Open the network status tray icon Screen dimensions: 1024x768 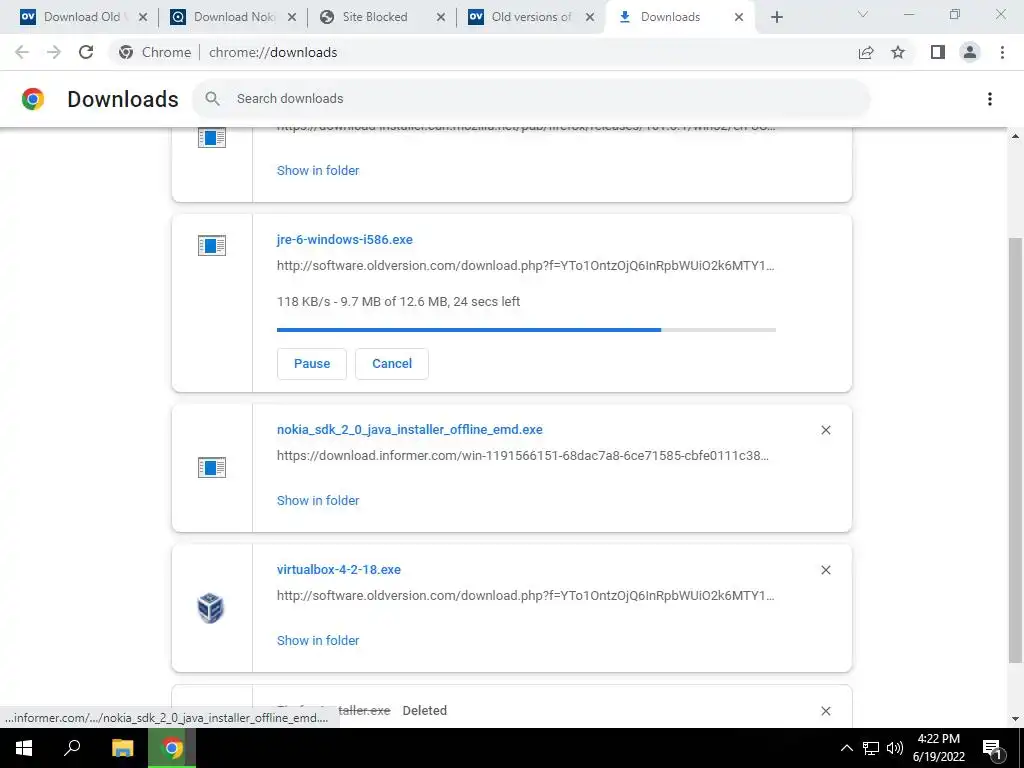click(x=871, y=748)
